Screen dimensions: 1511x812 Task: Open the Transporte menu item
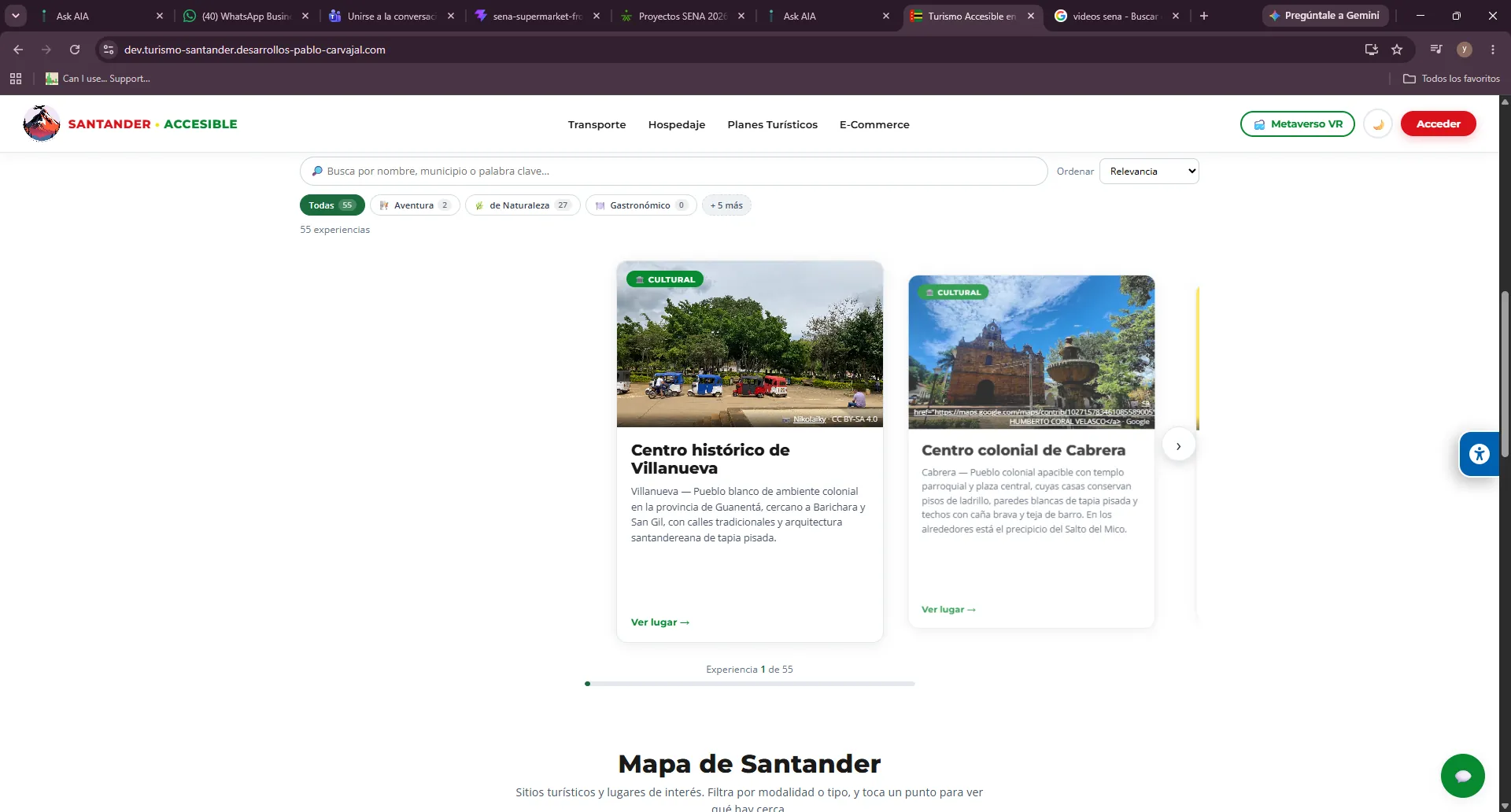coord(597,124)
